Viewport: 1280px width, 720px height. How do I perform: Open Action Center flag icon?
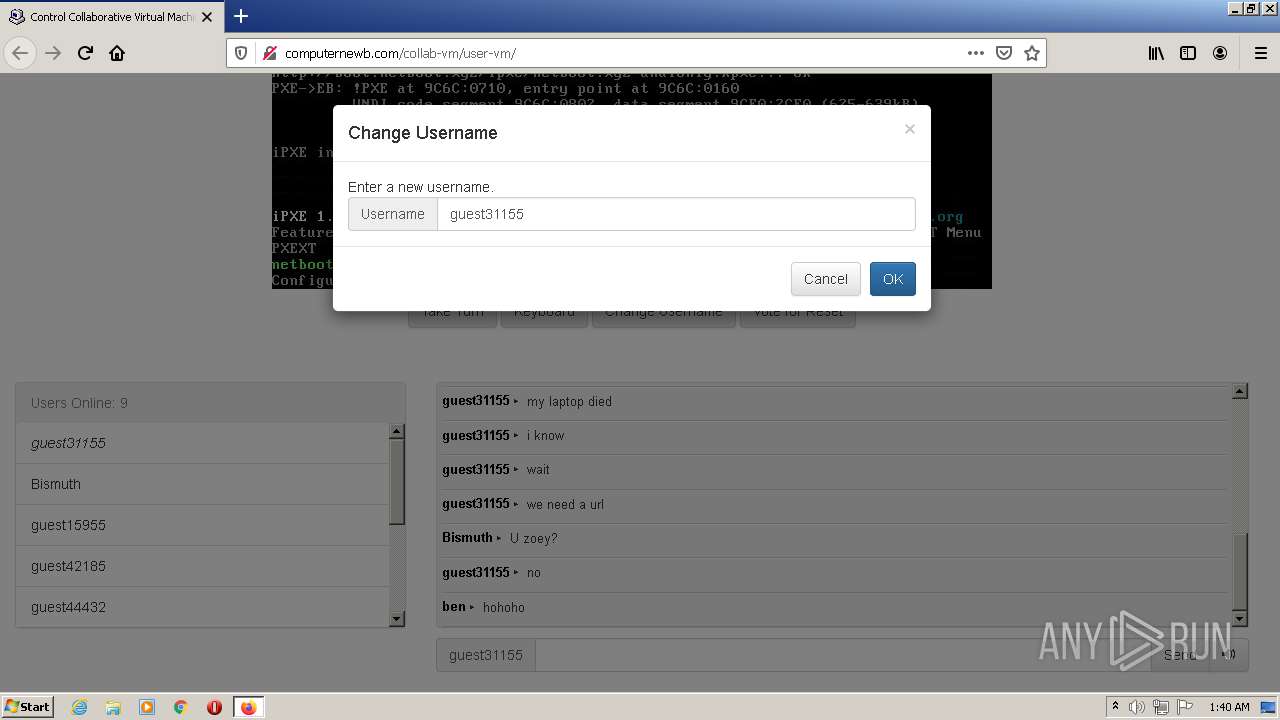[1185, 707]
